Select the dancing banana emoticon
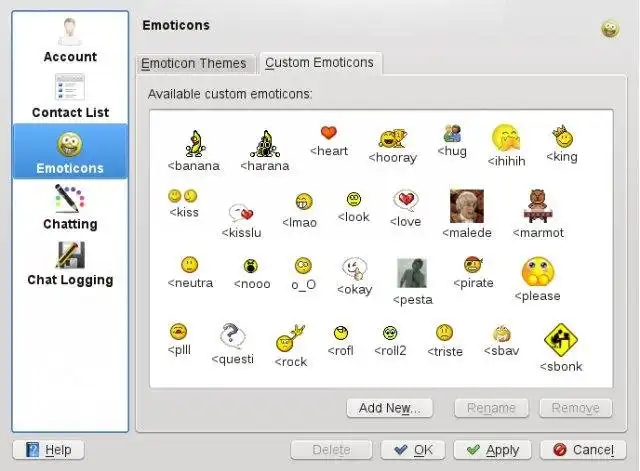Screen dimensions: 640x471 [x=194, y=144]
